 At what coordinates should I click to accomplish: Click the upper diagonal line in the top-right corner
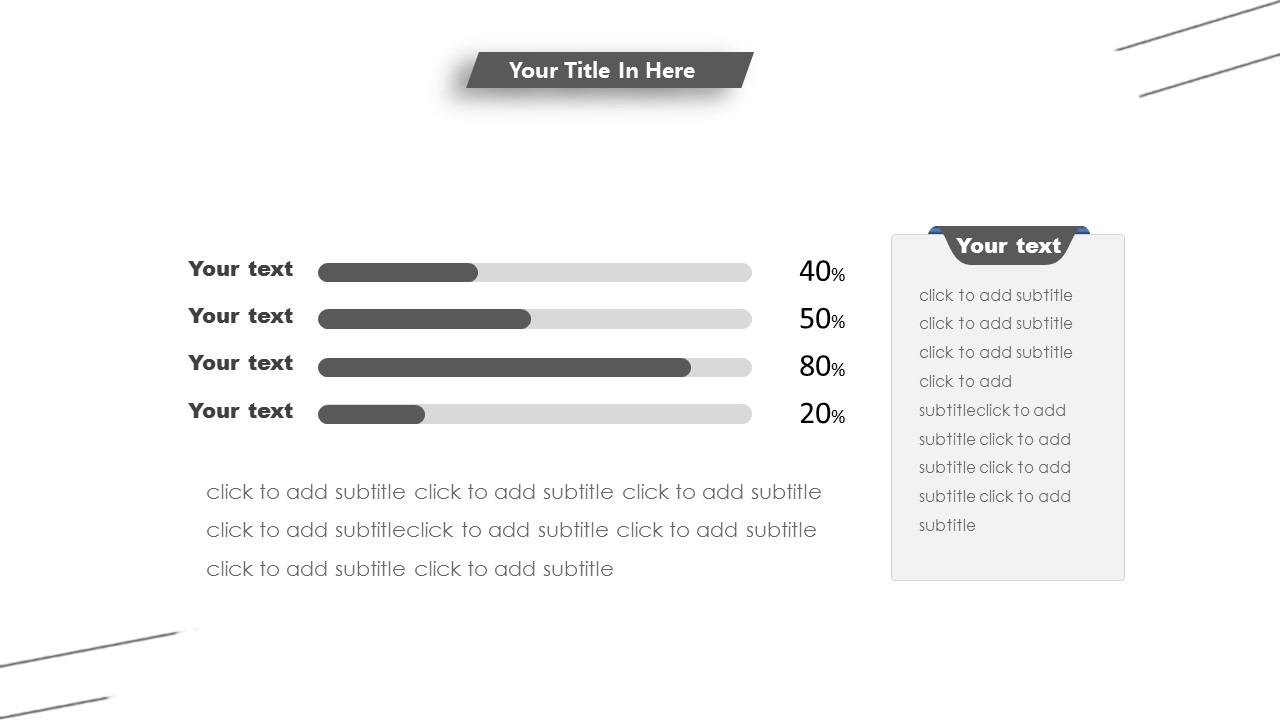click(1196, 26)
